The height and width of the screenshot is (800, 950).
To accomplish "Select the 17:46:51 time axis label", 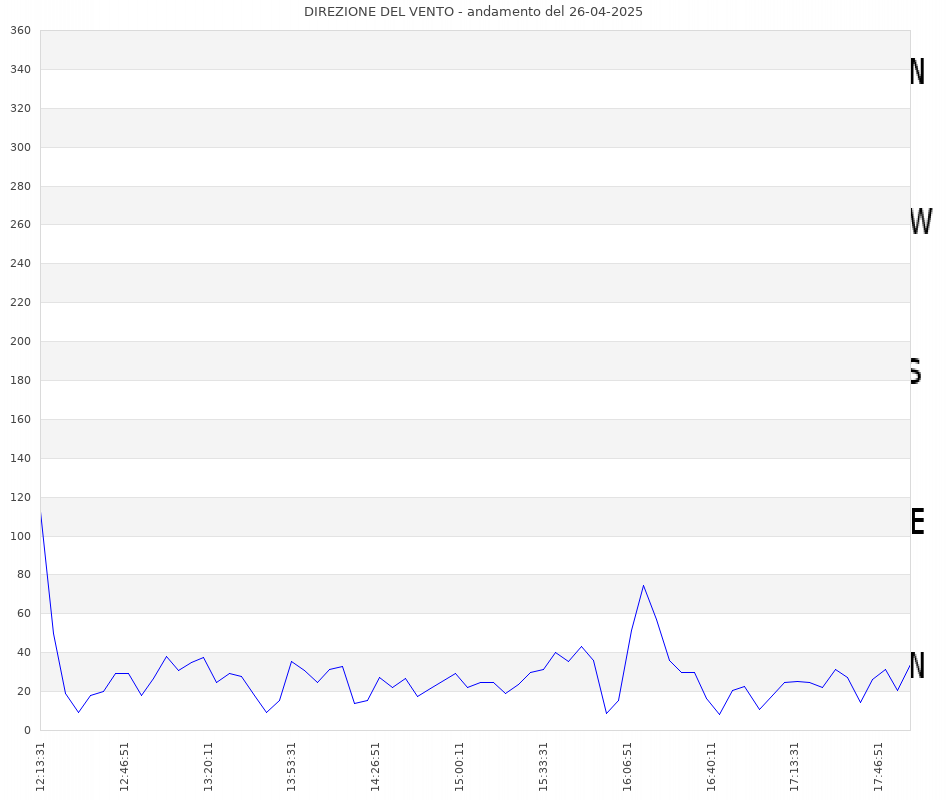I will (x=880, y=766).
